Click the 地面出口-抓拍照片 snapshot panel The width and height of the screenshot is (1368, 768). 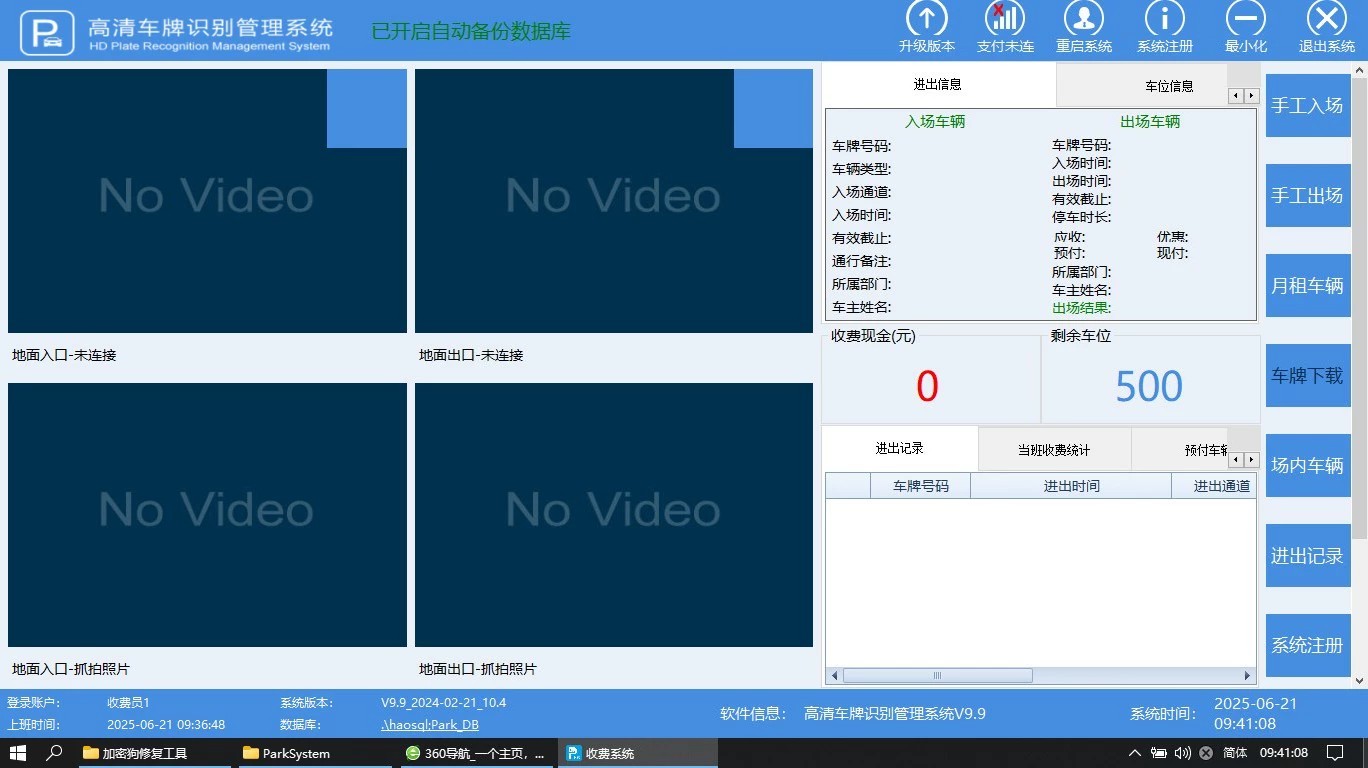pyautogui.click(x=614, y=515)
